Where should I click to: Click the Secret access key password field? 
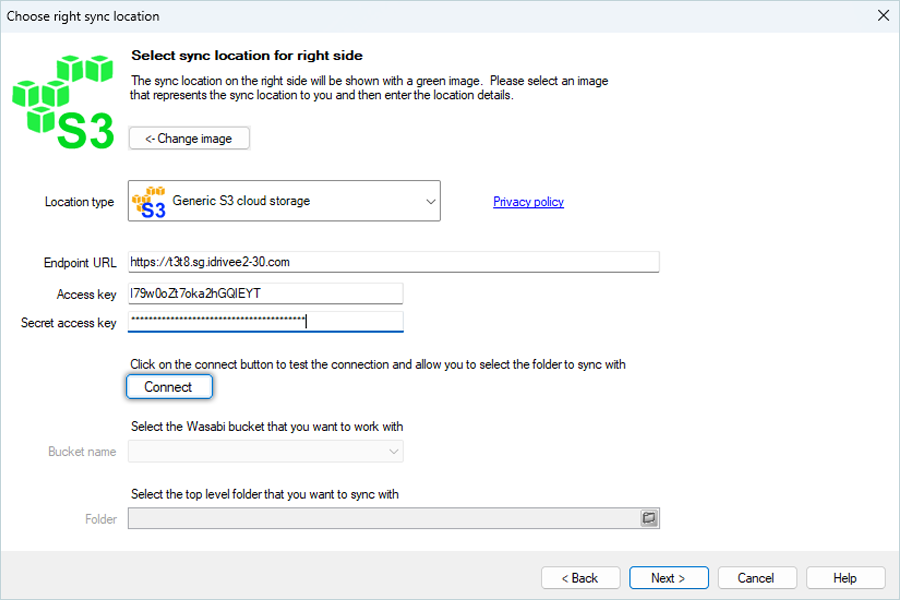click(x=266, y=322)
